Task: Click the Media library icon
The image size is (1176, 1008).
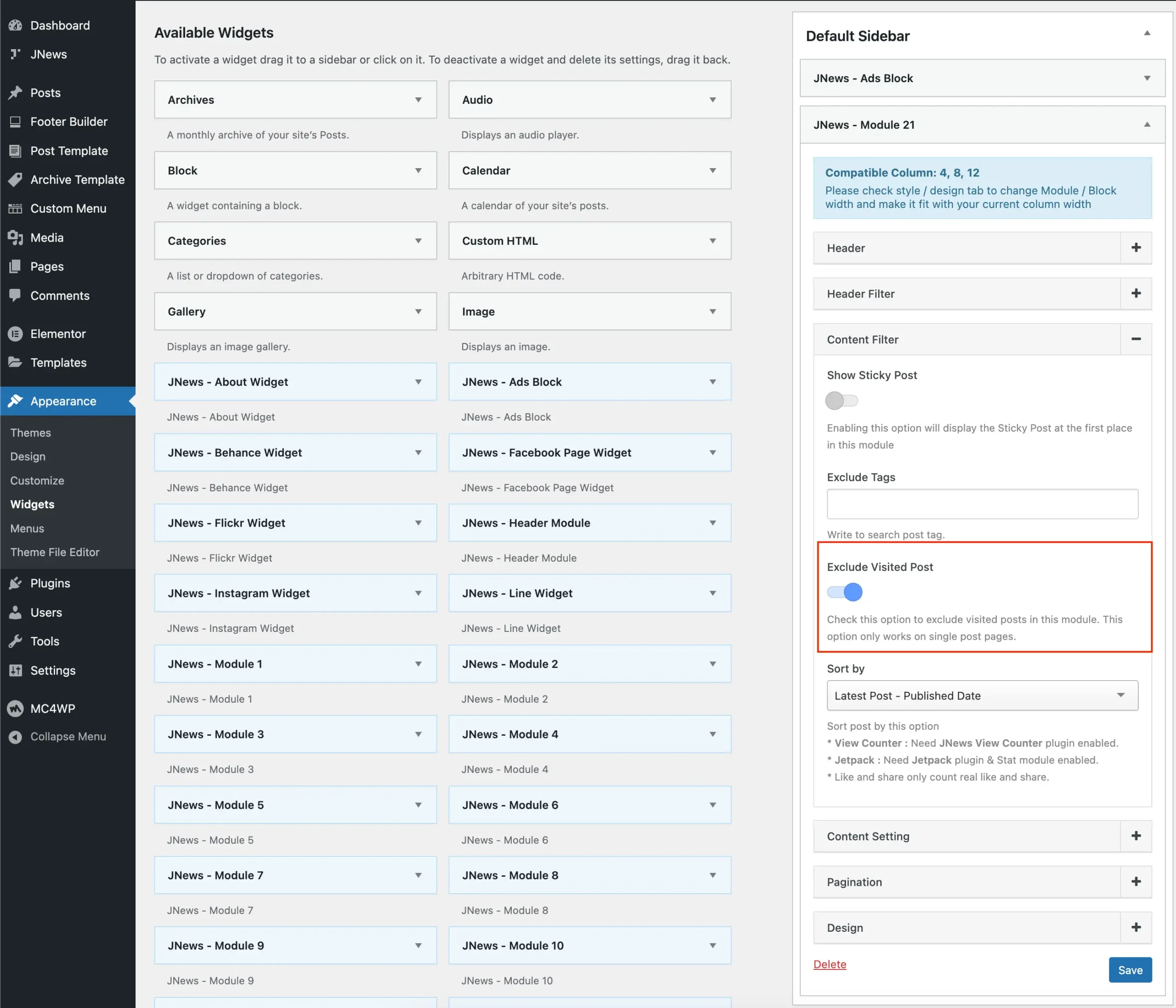Action: [15, 238]
